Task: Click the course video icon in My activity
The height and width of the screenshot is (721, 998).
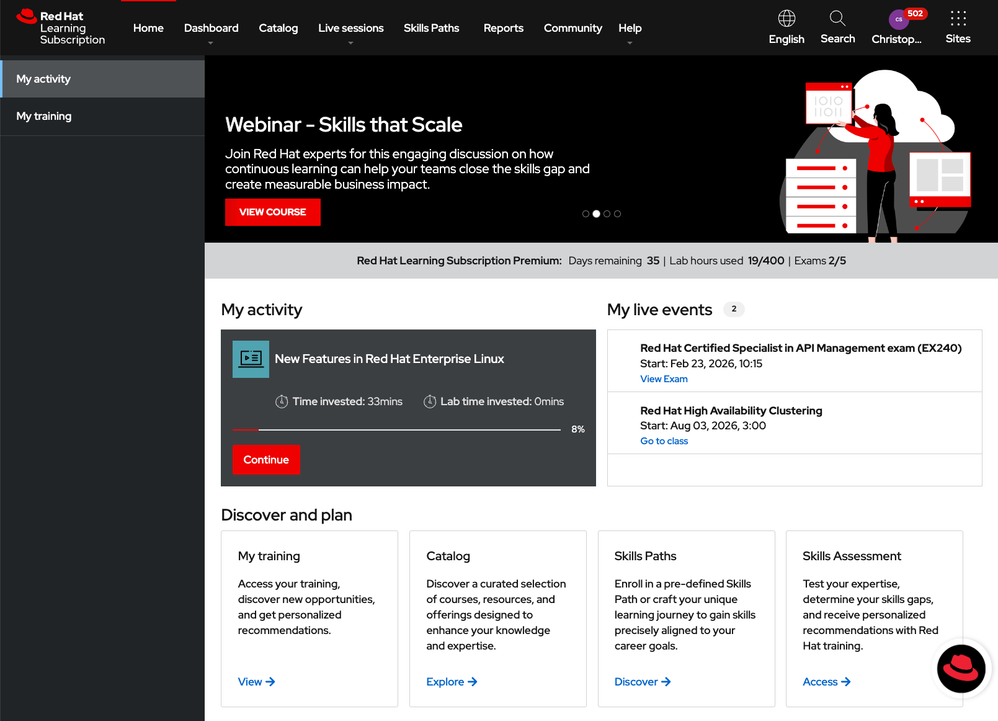Action: (251, 359)
